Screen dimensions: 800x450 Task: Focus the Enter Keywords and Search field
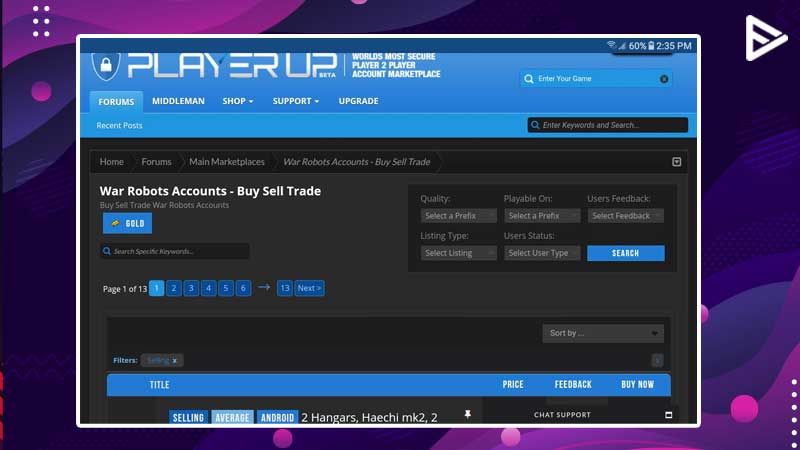[608, 125]
